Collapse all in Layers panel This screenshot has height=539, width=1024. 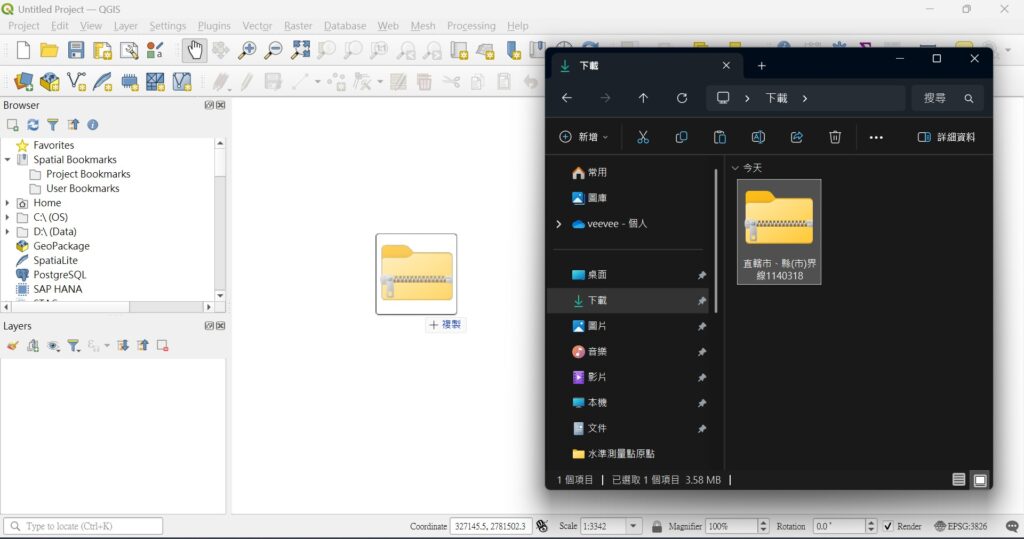(142, 346)
